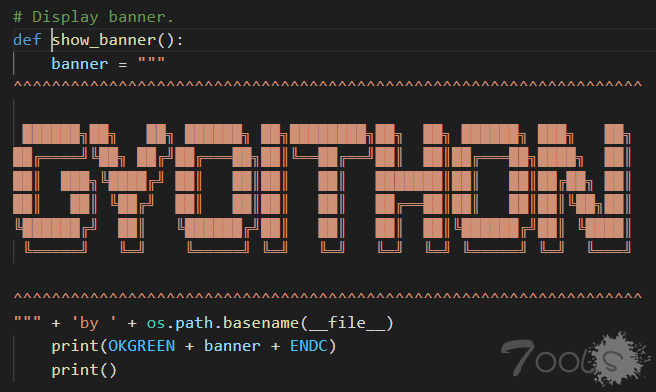
Task: Click the __file__ argument
Action: pos(346,323)
